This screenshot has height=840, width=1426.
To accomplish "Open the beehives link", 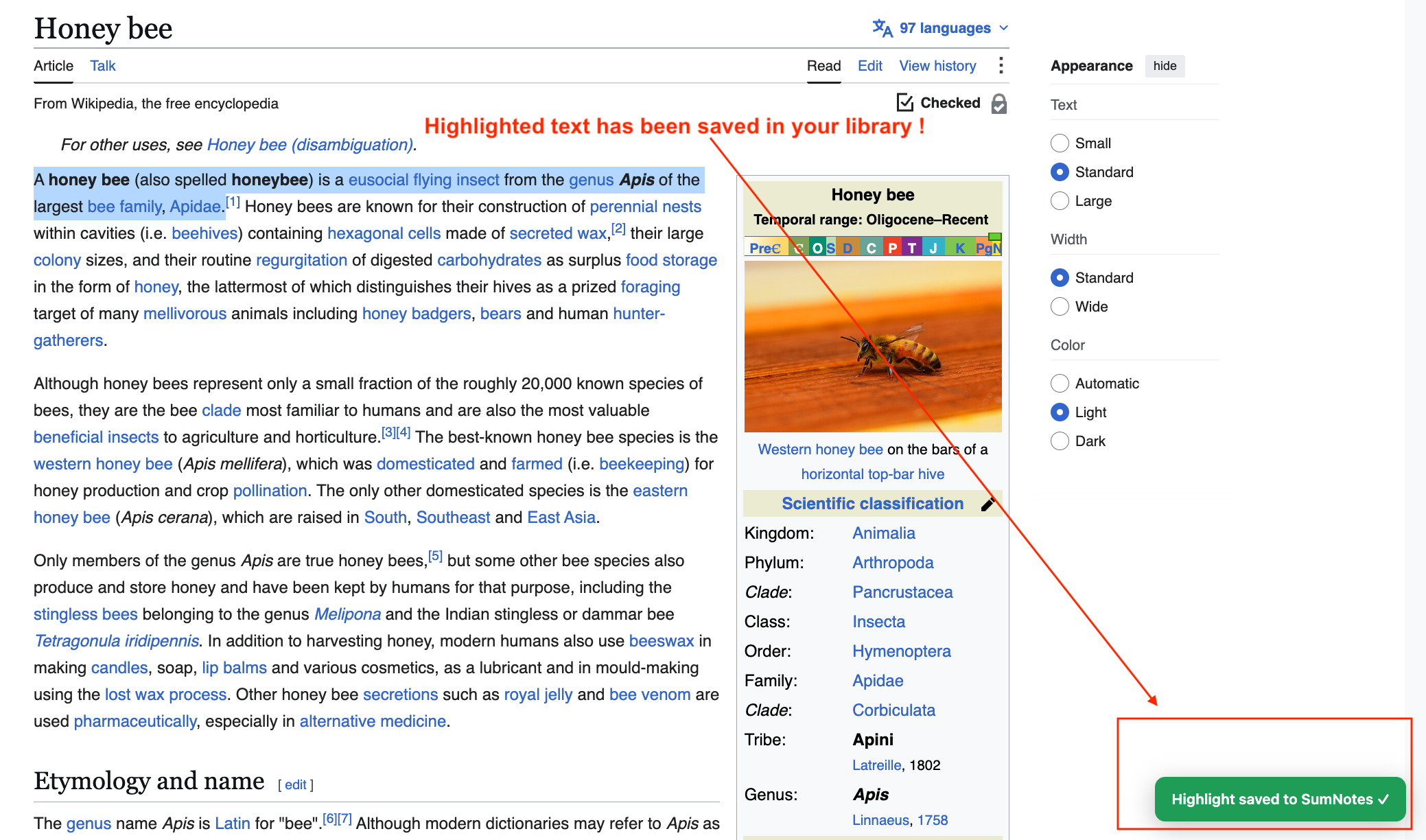I will tap(204, 233).
